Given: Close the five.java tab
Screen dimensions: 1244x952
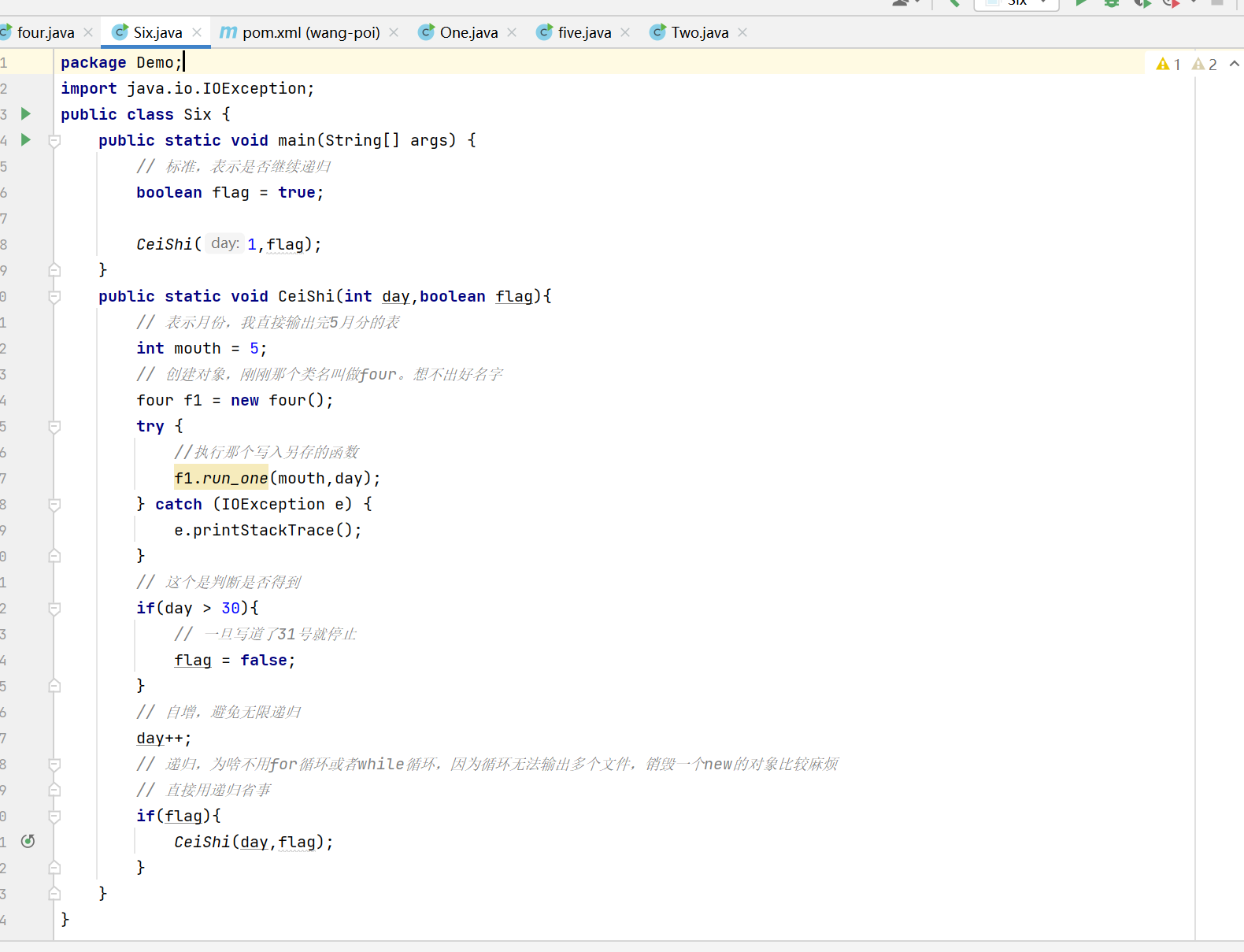Looking at the screenshot, I should pos(625,32).
